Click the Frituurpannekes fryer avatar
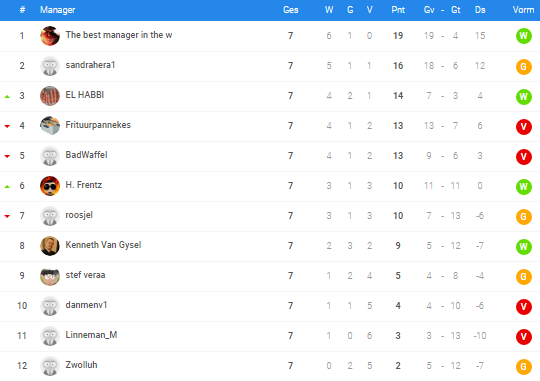The width and height of the screenshot is (540, 381). coord(50,126)
